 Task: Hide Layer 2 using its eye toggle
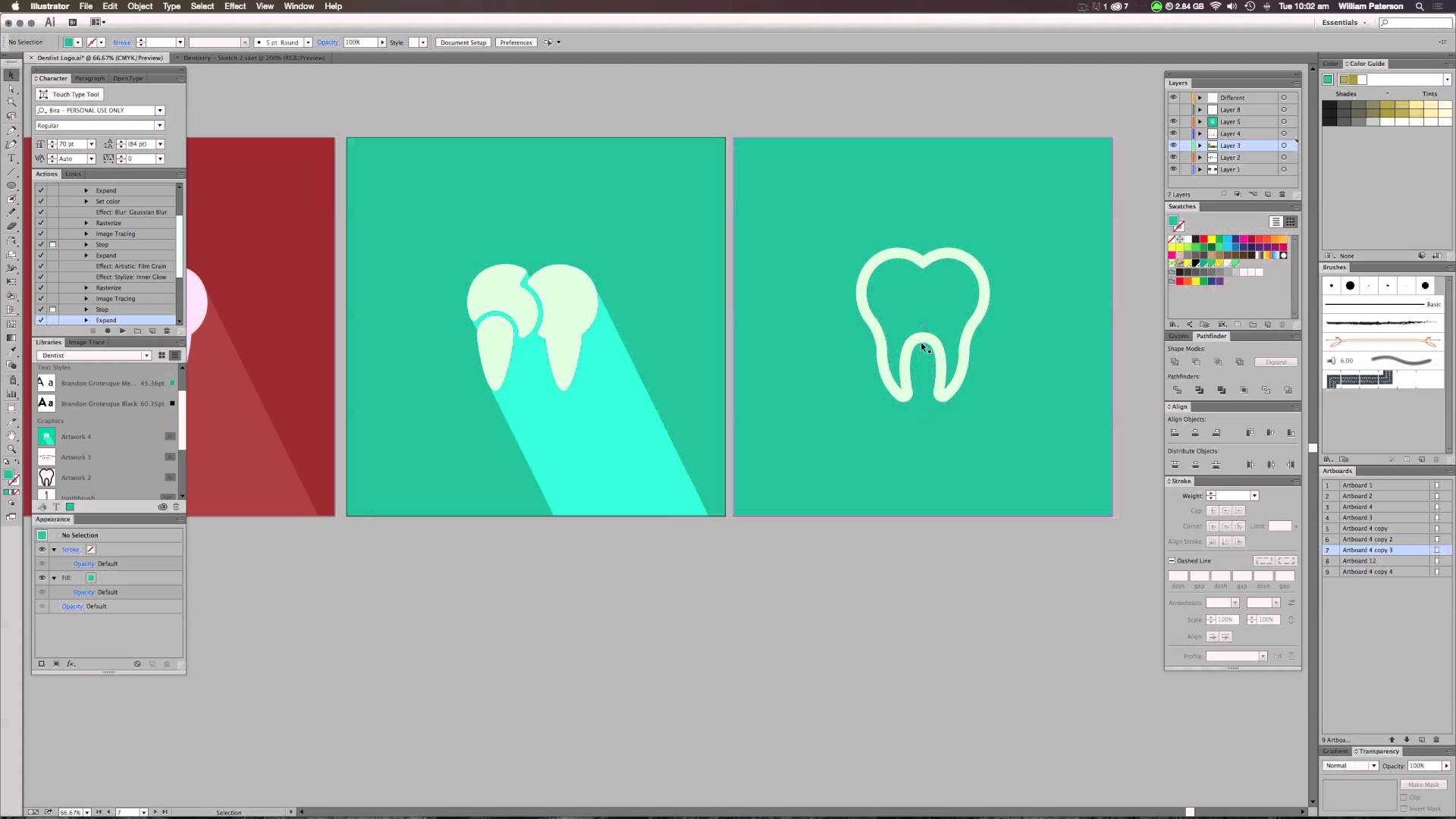coord(1173,157)
